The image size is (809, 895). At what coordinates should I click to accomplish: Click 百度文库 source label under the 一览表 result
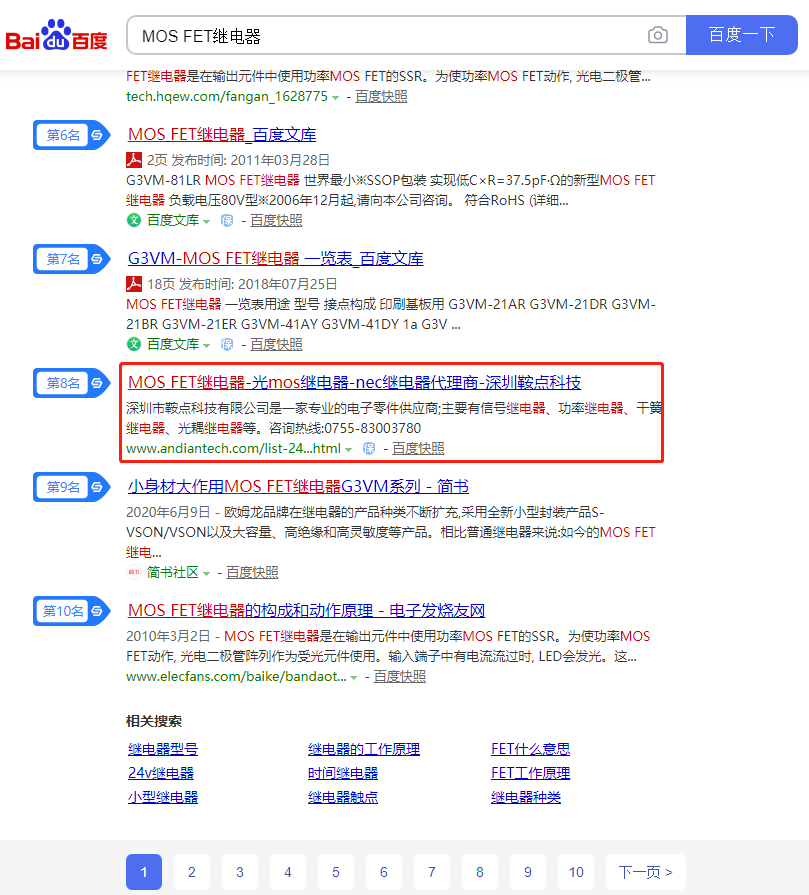(x=173, y=344)
